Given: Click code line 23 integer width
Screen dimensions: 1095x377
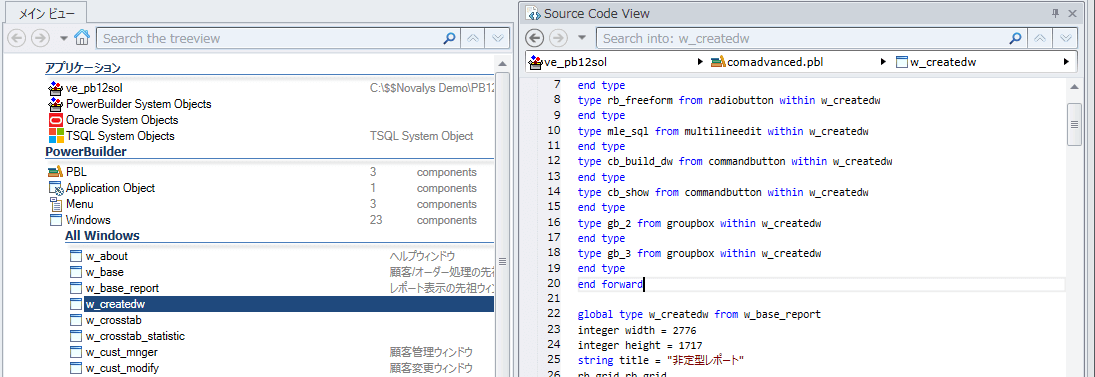Looking at the screenshot, I should coord(637,330).
